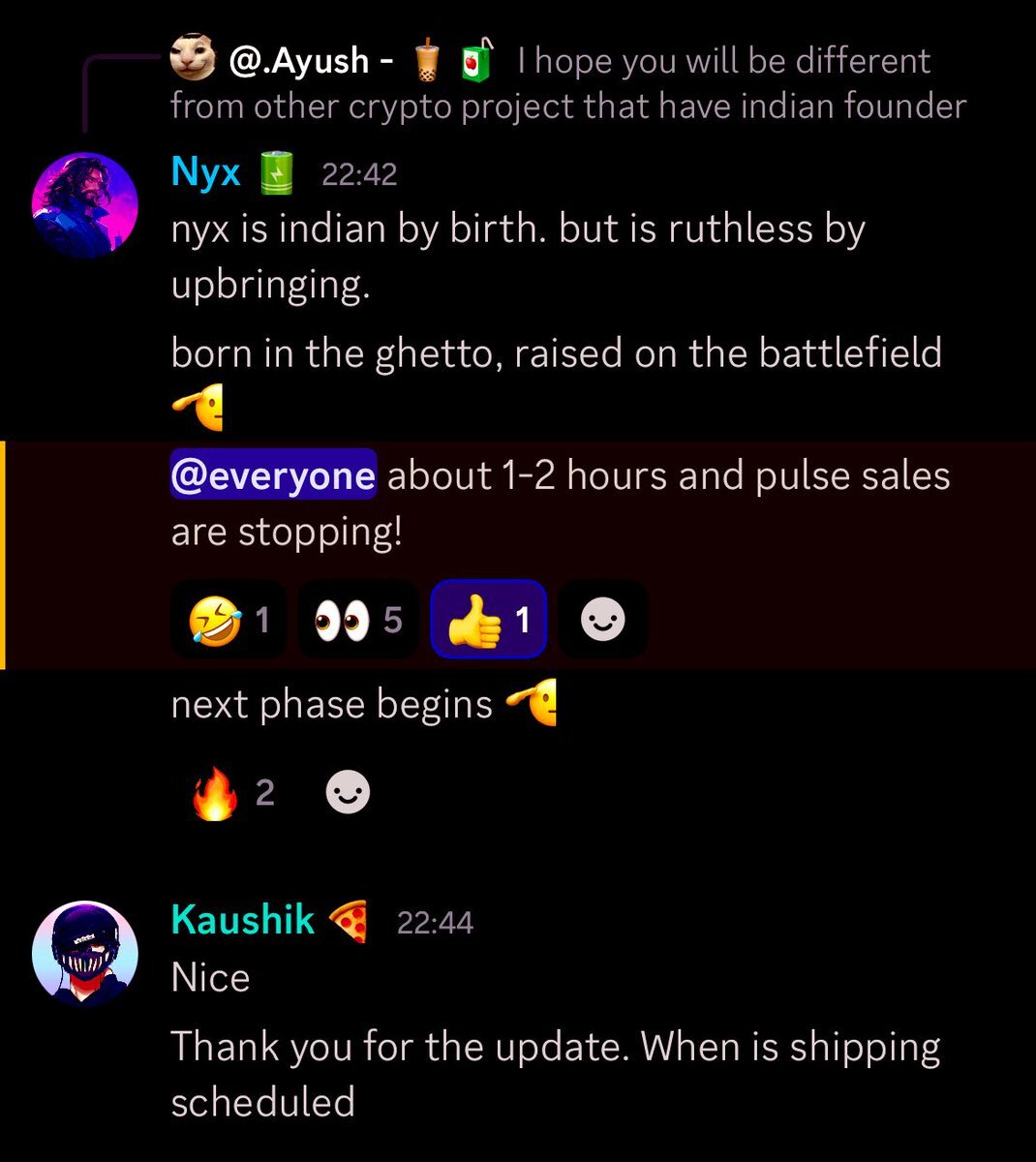Open Kaushik's profile avatar
This screenshot has width=1036, height=1162.
point(85,954)
